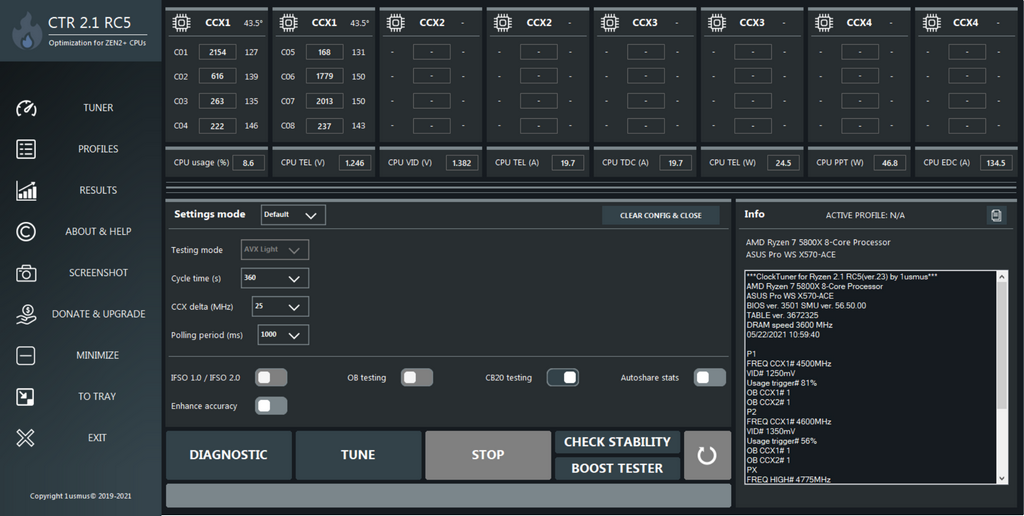This screenshot has height=516, width=1024.
Task: Click the refresh circular arrow button
Action: (707, 455)
